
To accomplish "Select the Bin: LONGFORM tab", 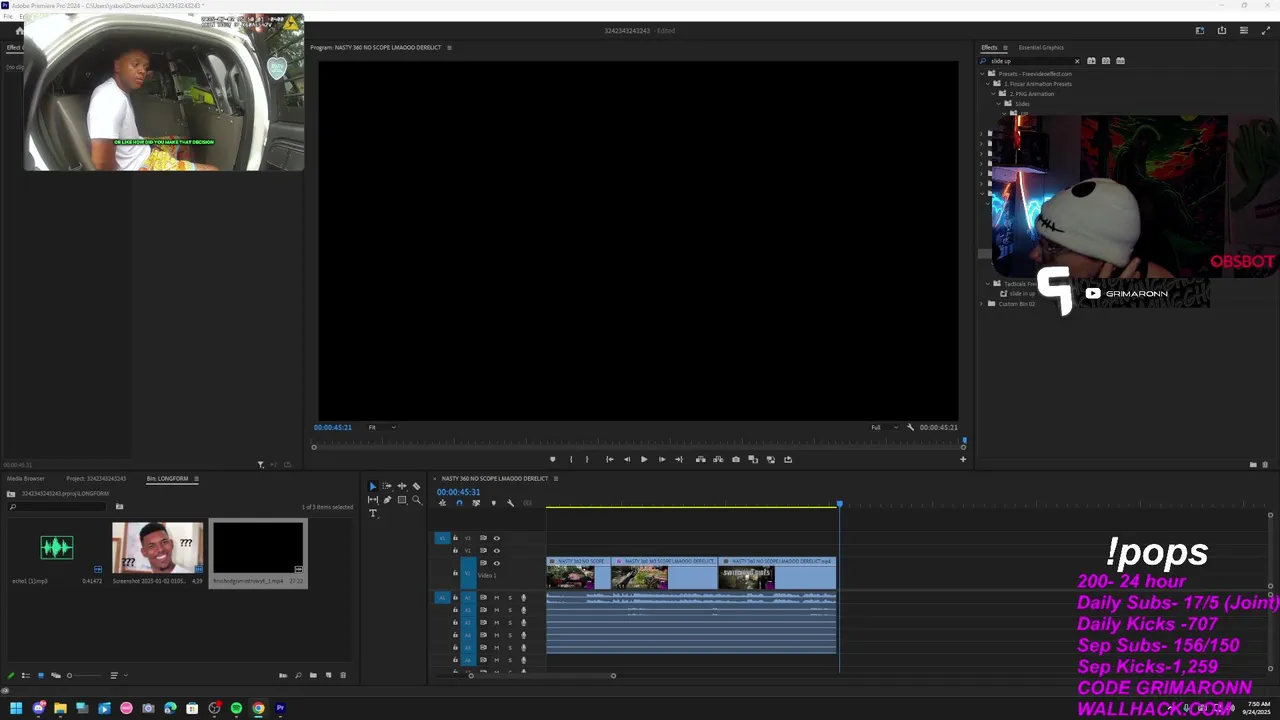I will point(167,478).
